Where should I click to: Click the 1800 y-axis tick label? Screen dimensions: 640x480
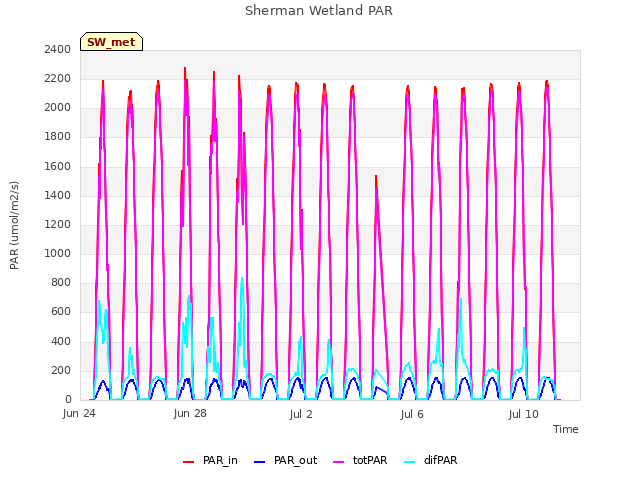pos(58,137)
